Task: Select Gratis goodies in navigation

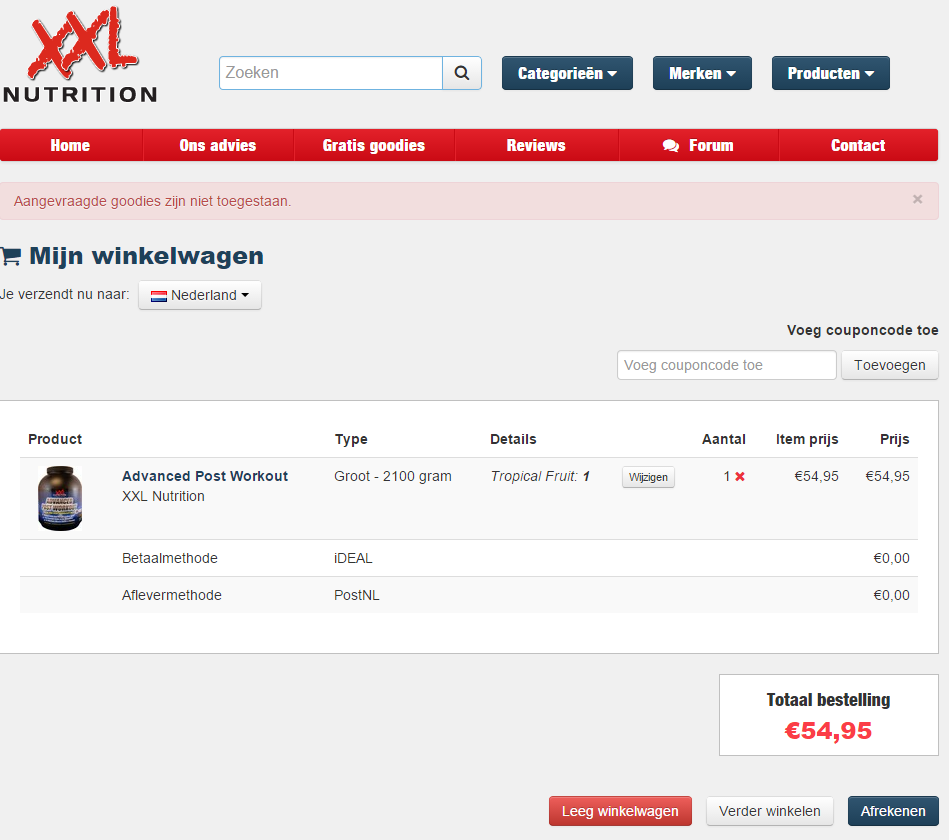Action: click(x=373, y=145)
